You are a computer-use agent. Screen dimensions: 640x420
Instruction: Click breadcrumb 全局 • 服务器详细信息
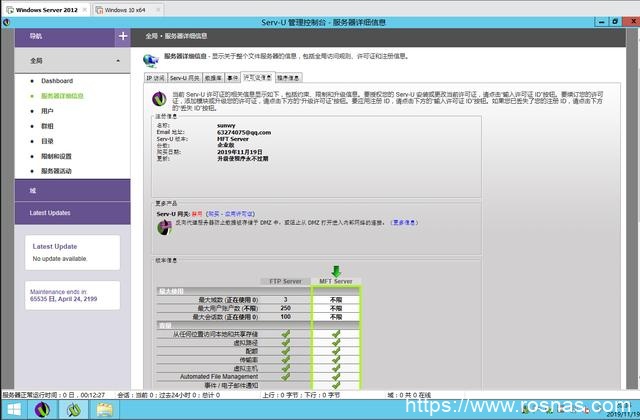176,36
